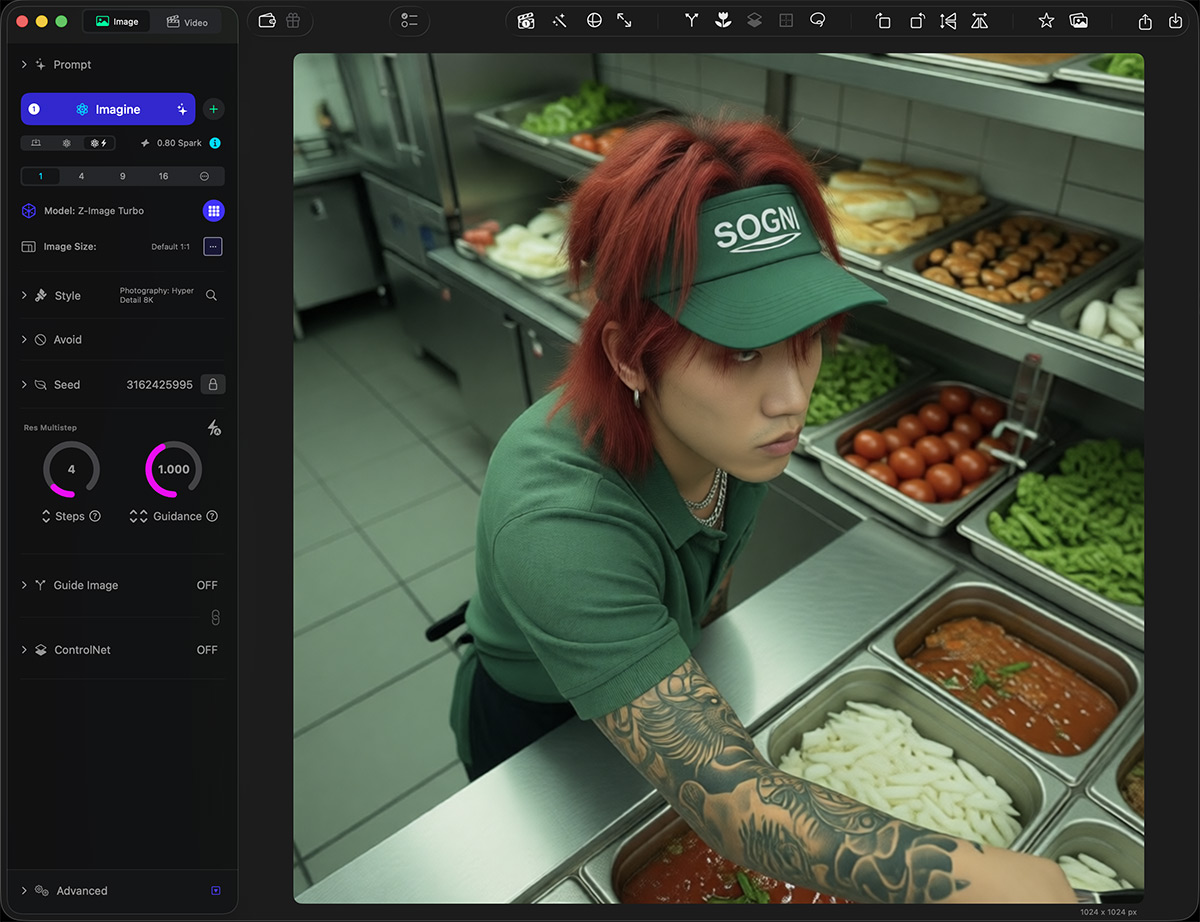Switch to the Video tab
This screenshot has height=922, width=1200.
187,22
